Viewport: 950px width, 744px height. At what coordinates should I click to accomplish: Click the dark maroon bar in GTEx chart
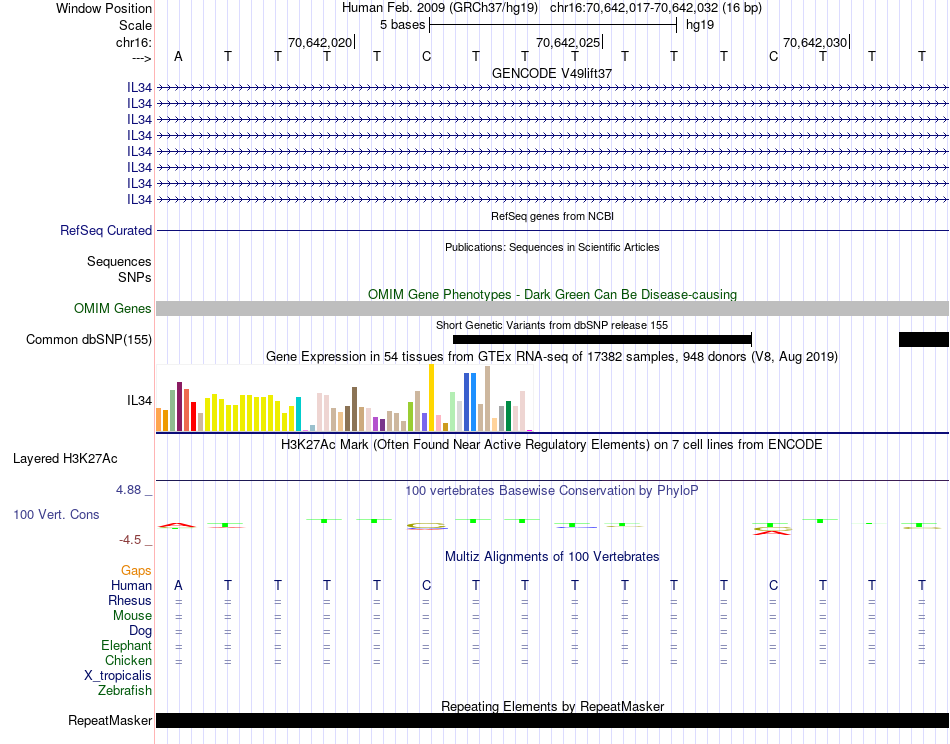179,407
